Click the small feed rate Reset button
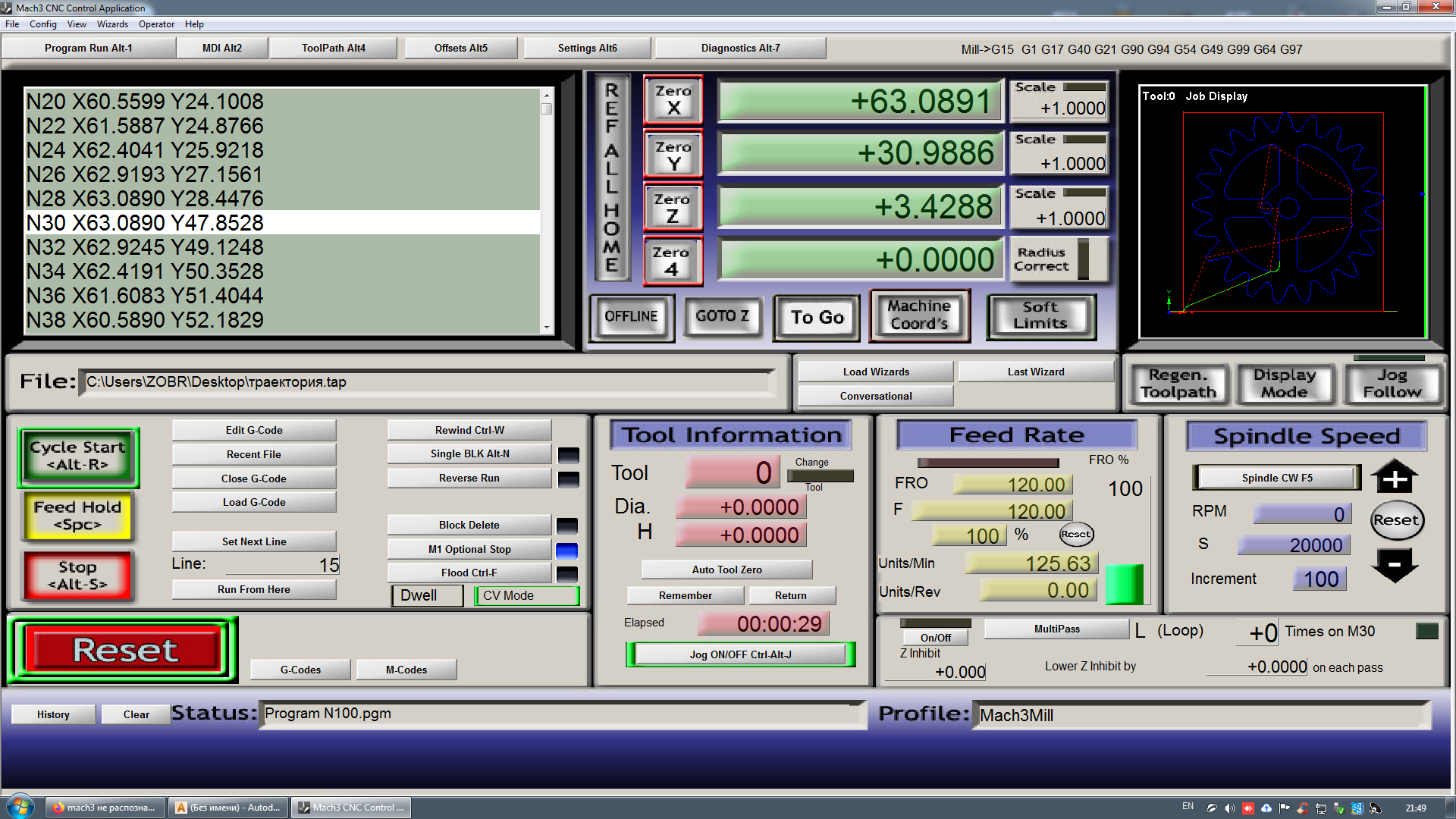The height and width of the screenshot is (819, 1456). tap(1075, 535)
